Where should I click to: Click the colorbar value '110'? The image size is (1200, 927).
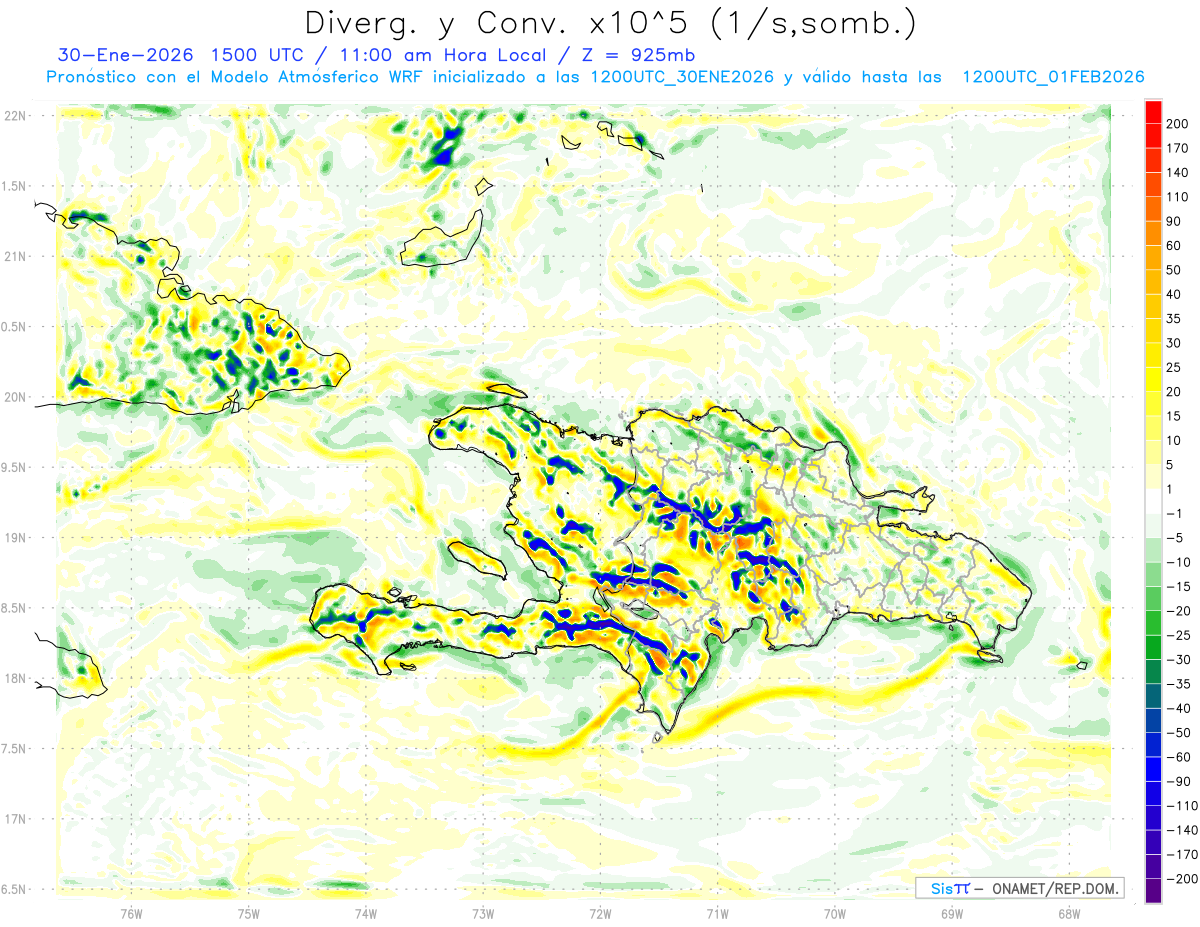pyautogui.click(x=1179, y=197)
